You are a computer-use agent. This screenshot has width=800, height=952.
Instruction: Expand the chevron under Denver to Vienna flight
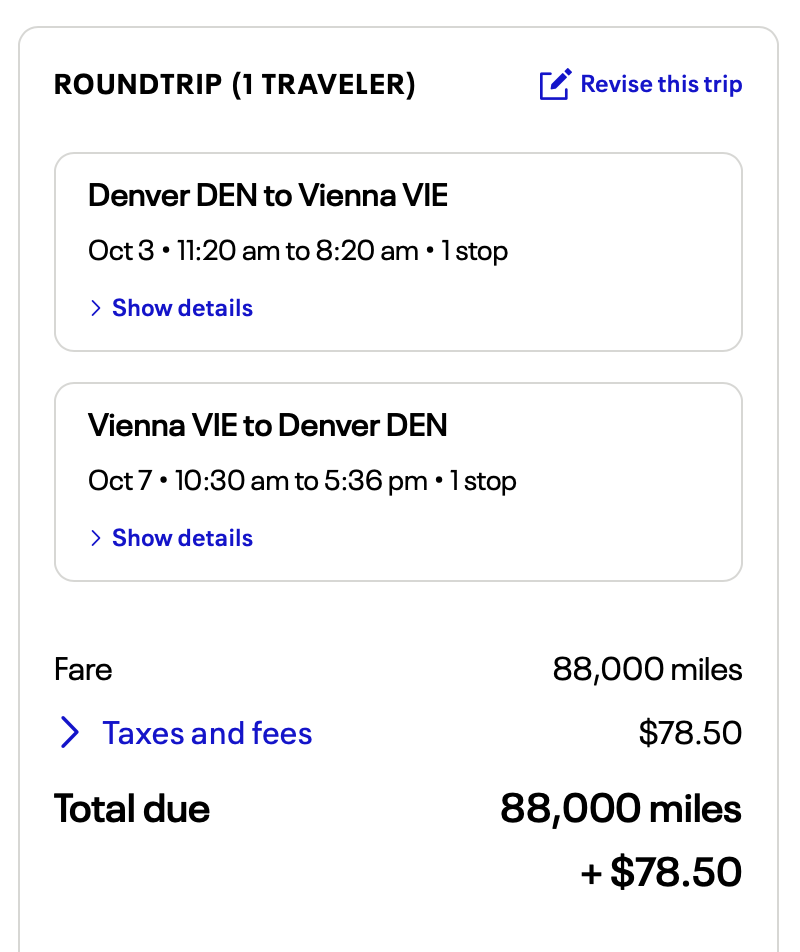(x=96, y=308)
